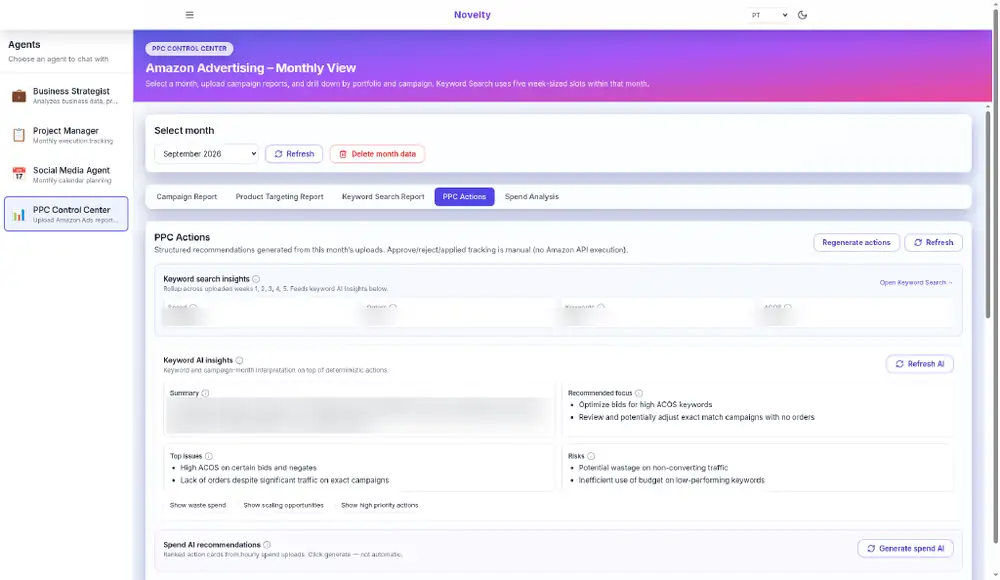This screenshot has height=580, width=1000.
Task: Click Refresh next to the month selector
Action: (x=294, y=154)
